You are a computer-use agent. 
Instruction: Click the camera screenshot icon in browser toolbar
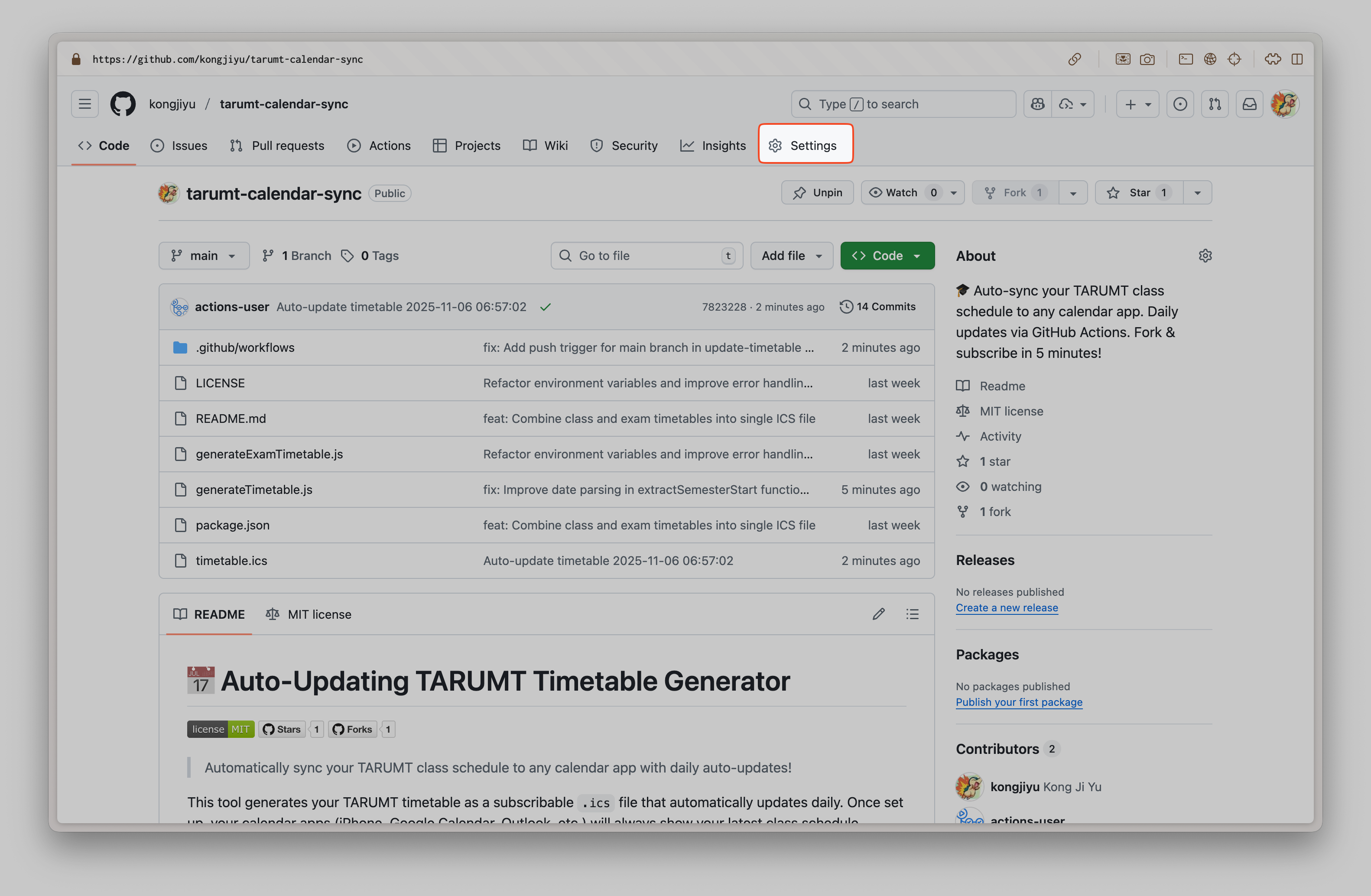coord(1147,59)
